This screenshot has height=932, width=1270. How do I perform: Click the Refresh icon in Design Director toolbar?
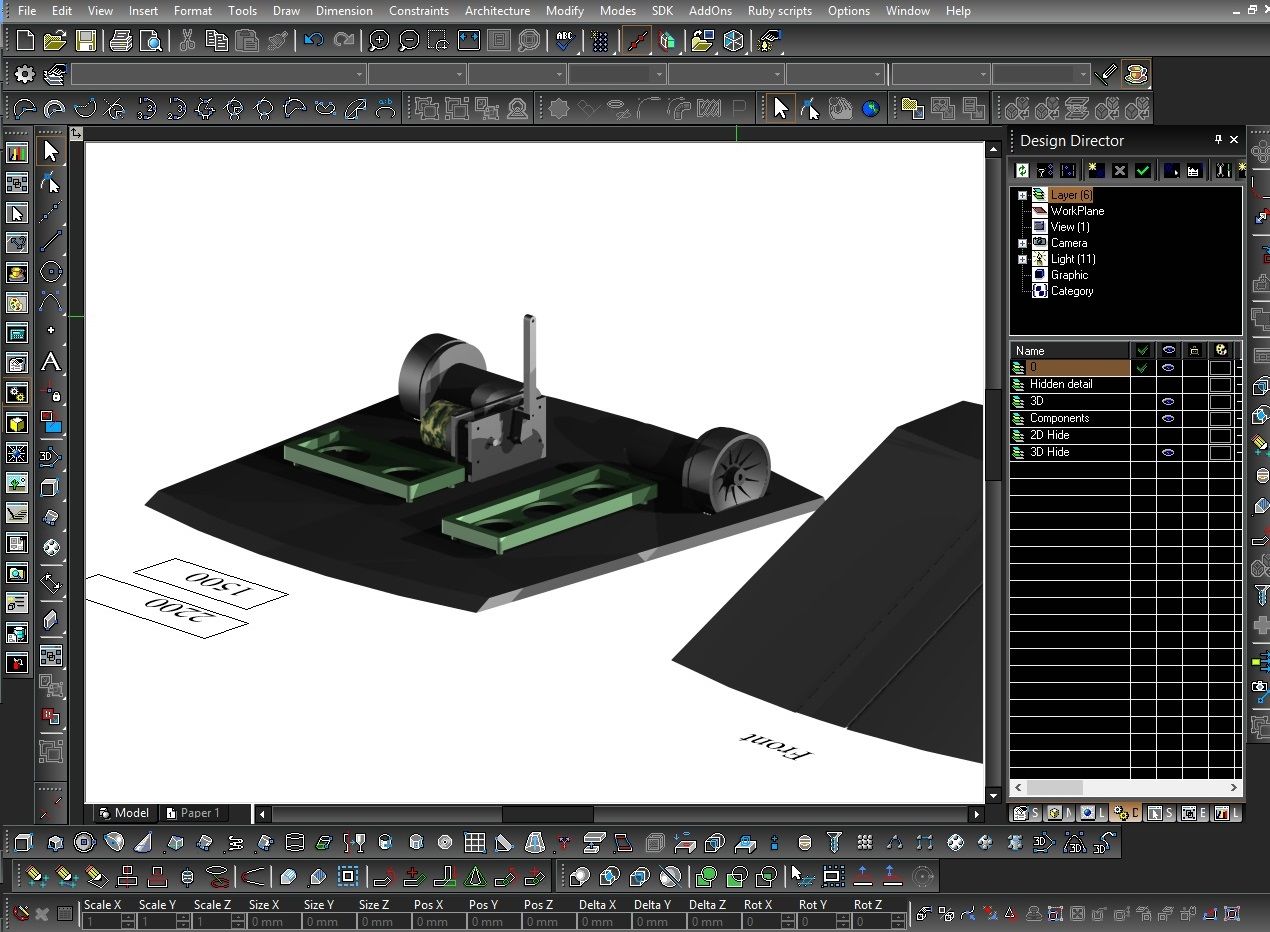click(1022, 170)
